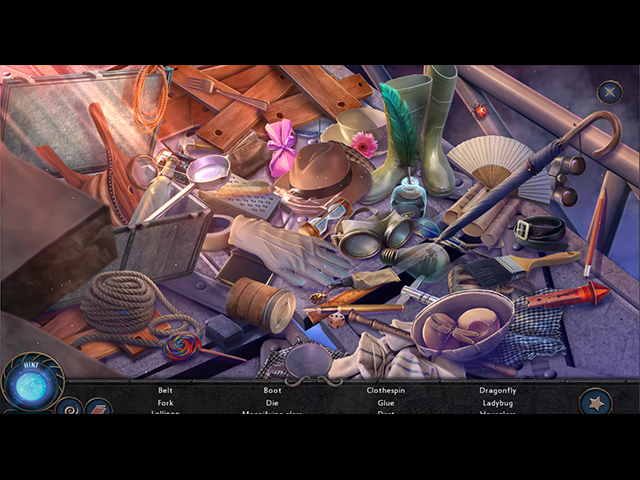Click the brown fedora hat
This screenshot has height=480, width=640.
click(320, 172)
